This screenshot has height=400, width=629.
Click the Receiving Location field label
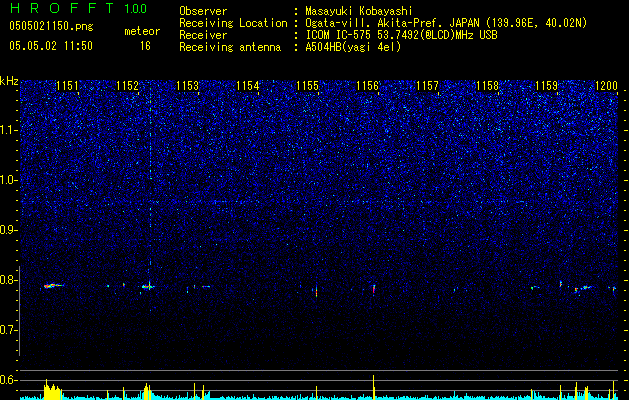point(233,23)
